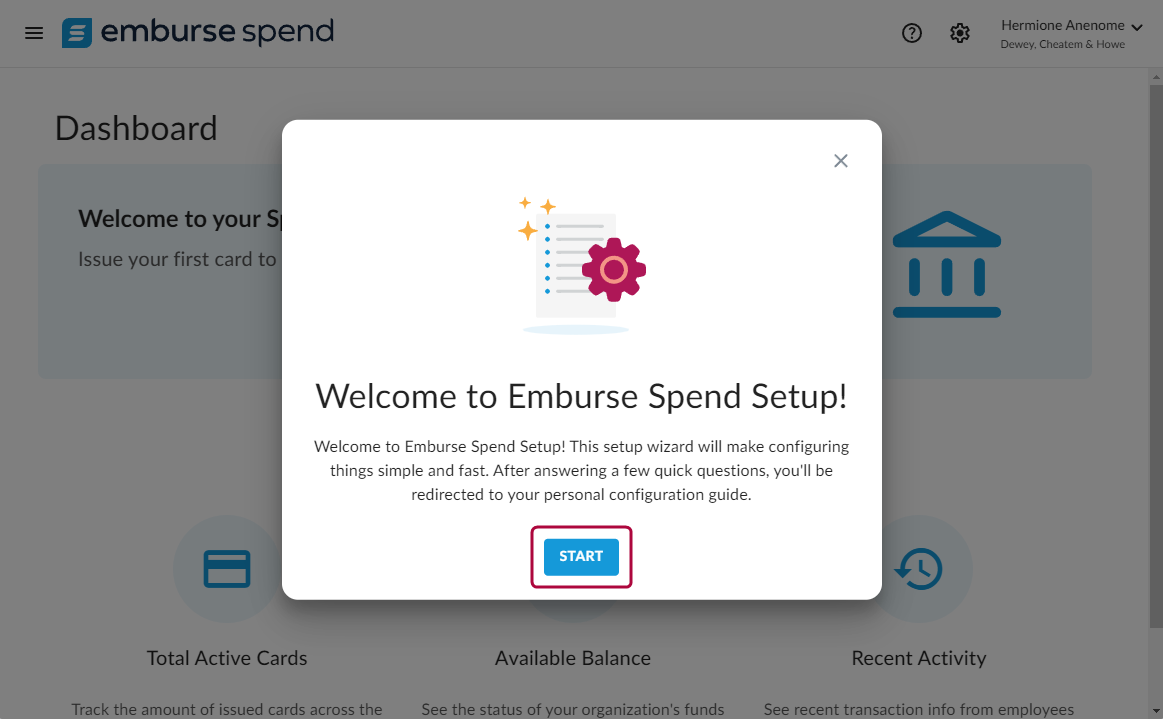The image size is (1163, 719).
Task: Open the hamburger navigation menu
Action: coord(34,33)
